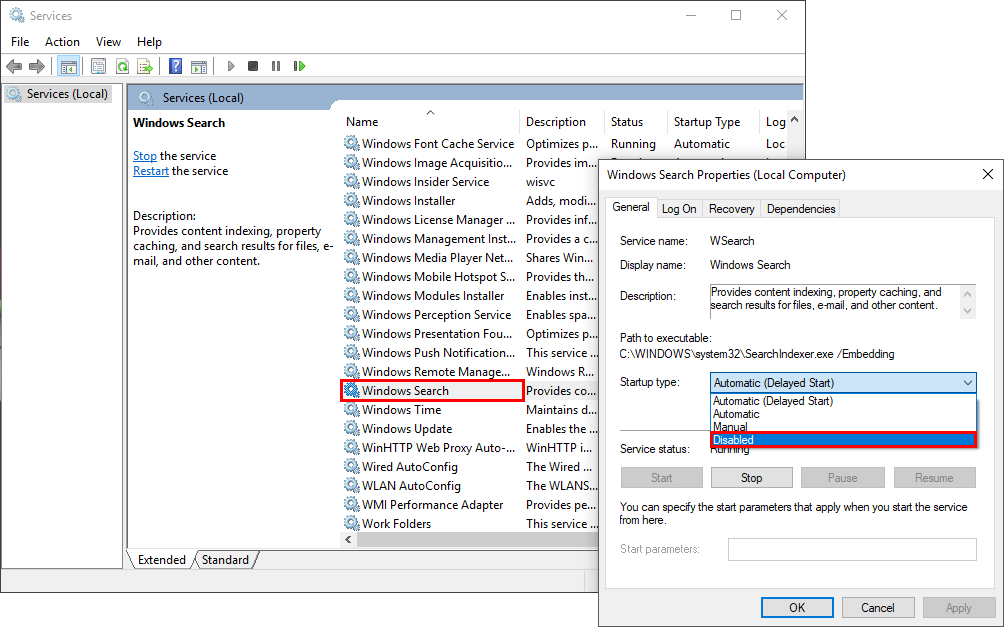The image size is (1004, 627).
Task: Sort by the Status column header
Action: pos(635,122)
